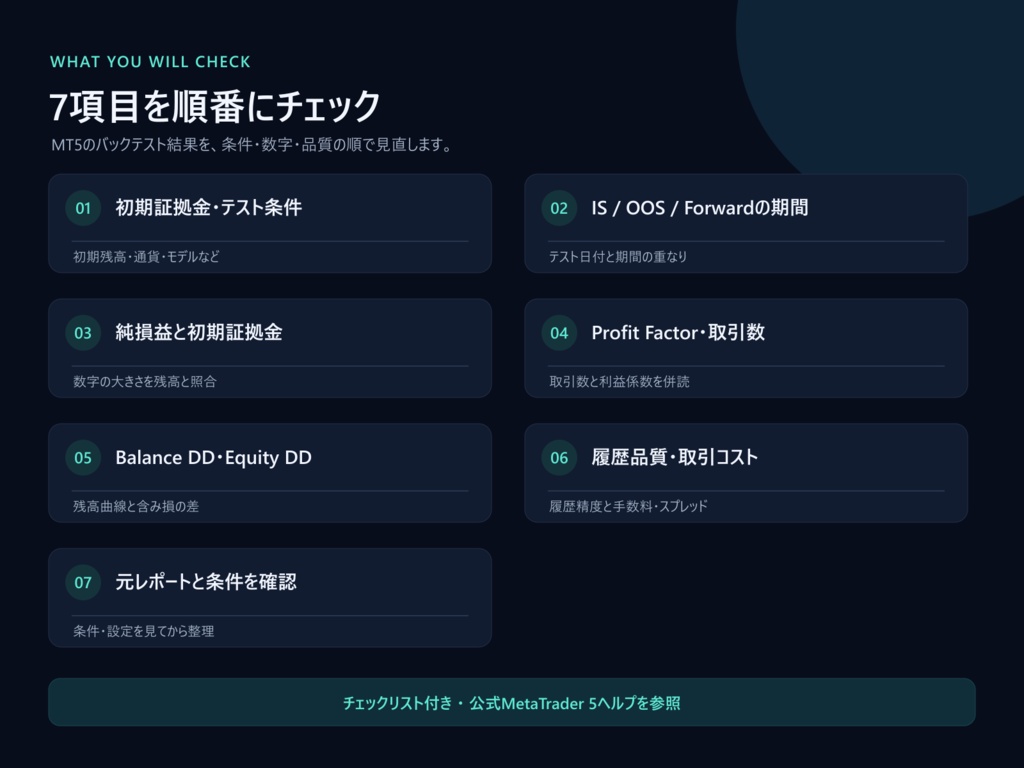Viewport: 1024px width, 768px height.
Task: Click the 06 number badge
Action: 559,458
